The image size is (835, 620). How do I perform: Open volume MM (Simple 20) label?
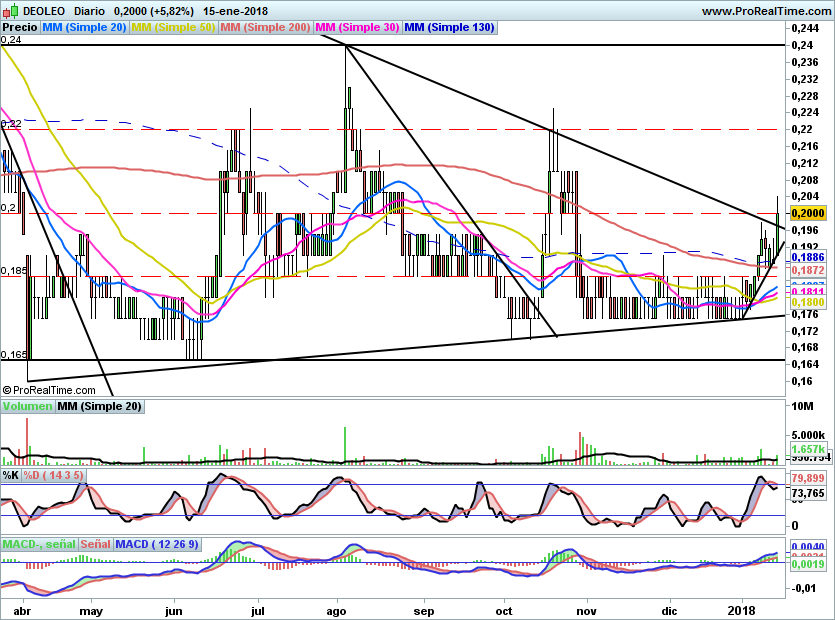pos(99,406)
